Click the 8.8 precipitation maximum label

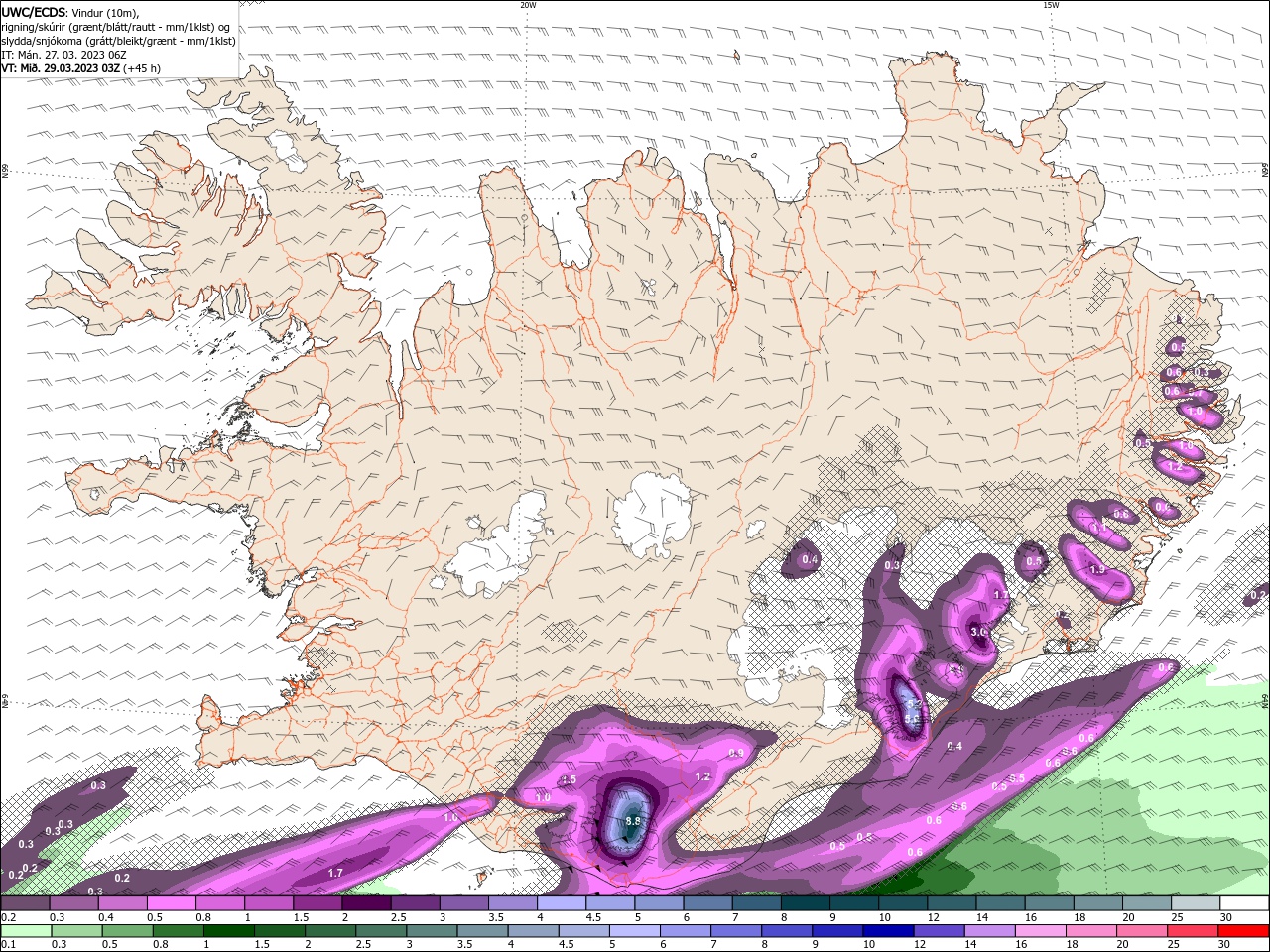pyautogui.click(x=634, y=821)
